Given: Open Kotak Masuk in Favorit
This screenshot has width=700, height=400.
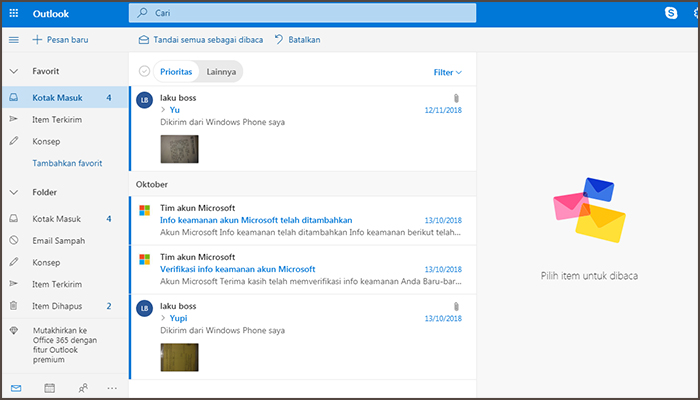Looking at the screenshot, I should tap(65, 98).
